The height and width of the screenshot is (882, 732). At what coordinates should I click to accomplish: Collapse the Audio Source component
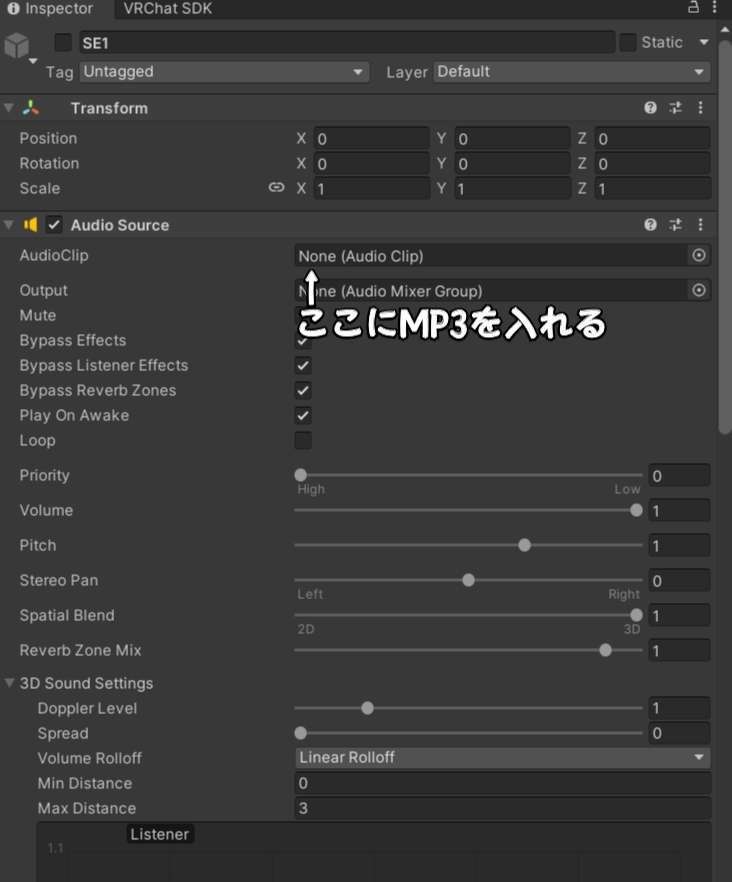tap(9, 224)
